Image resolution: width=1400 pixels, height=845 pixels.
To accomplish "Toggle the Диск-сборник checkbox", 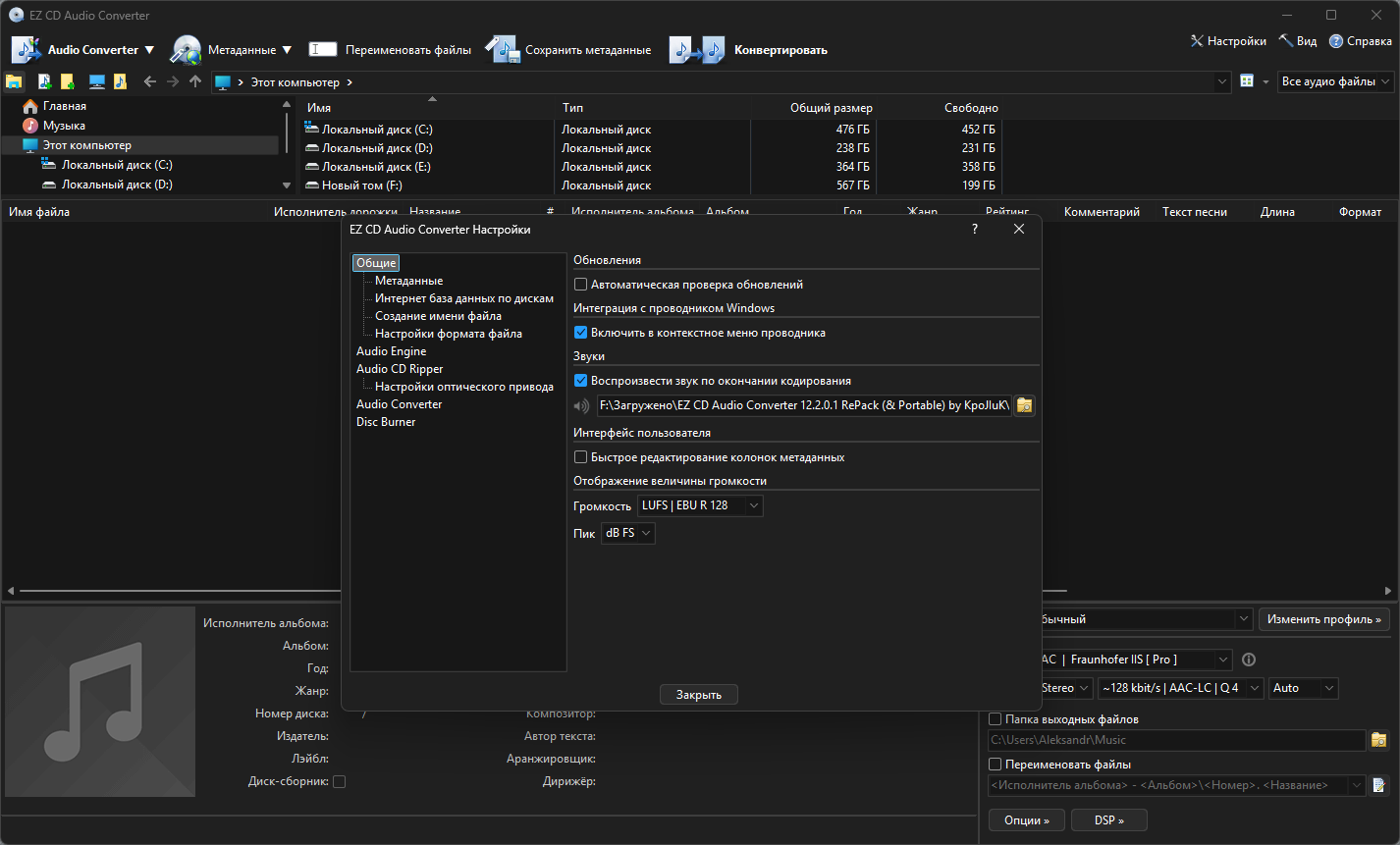I will pos(340,782).
